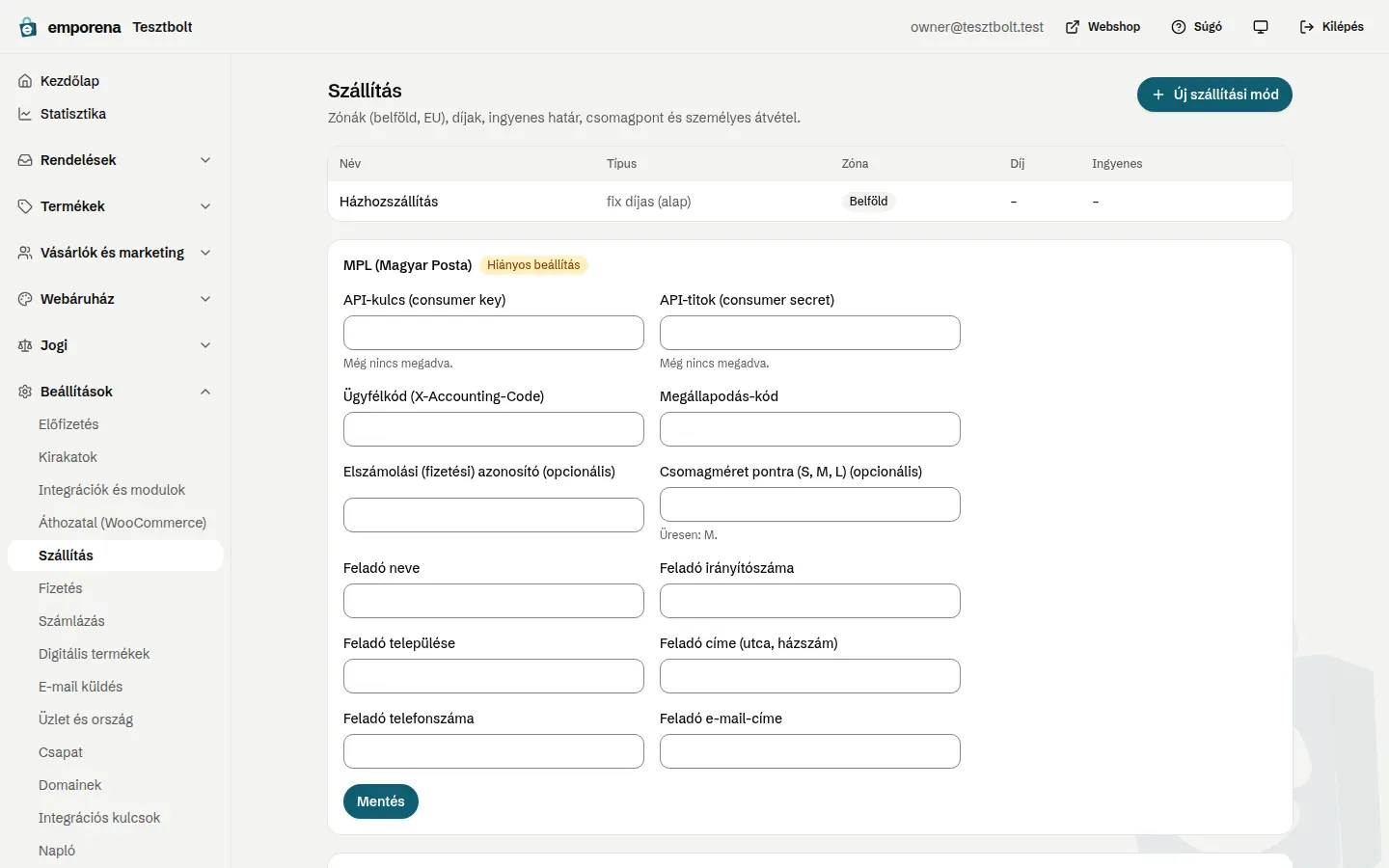Click the Elszámolási (fizetési) azonosító input
The image size is (1389, 868).
point(494,515)
